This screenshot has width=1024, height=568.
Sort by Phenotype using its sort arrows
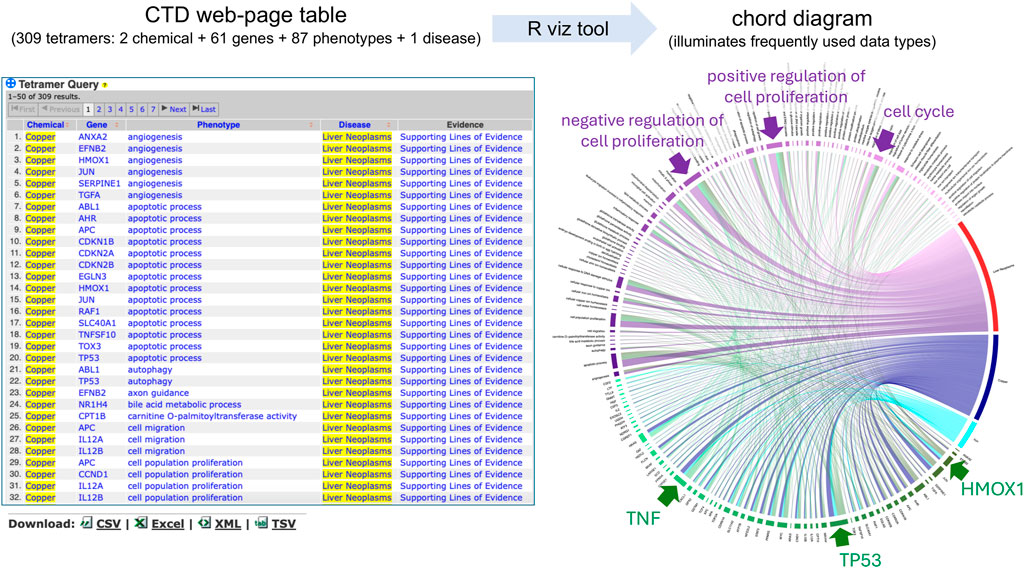pos(311,125)
